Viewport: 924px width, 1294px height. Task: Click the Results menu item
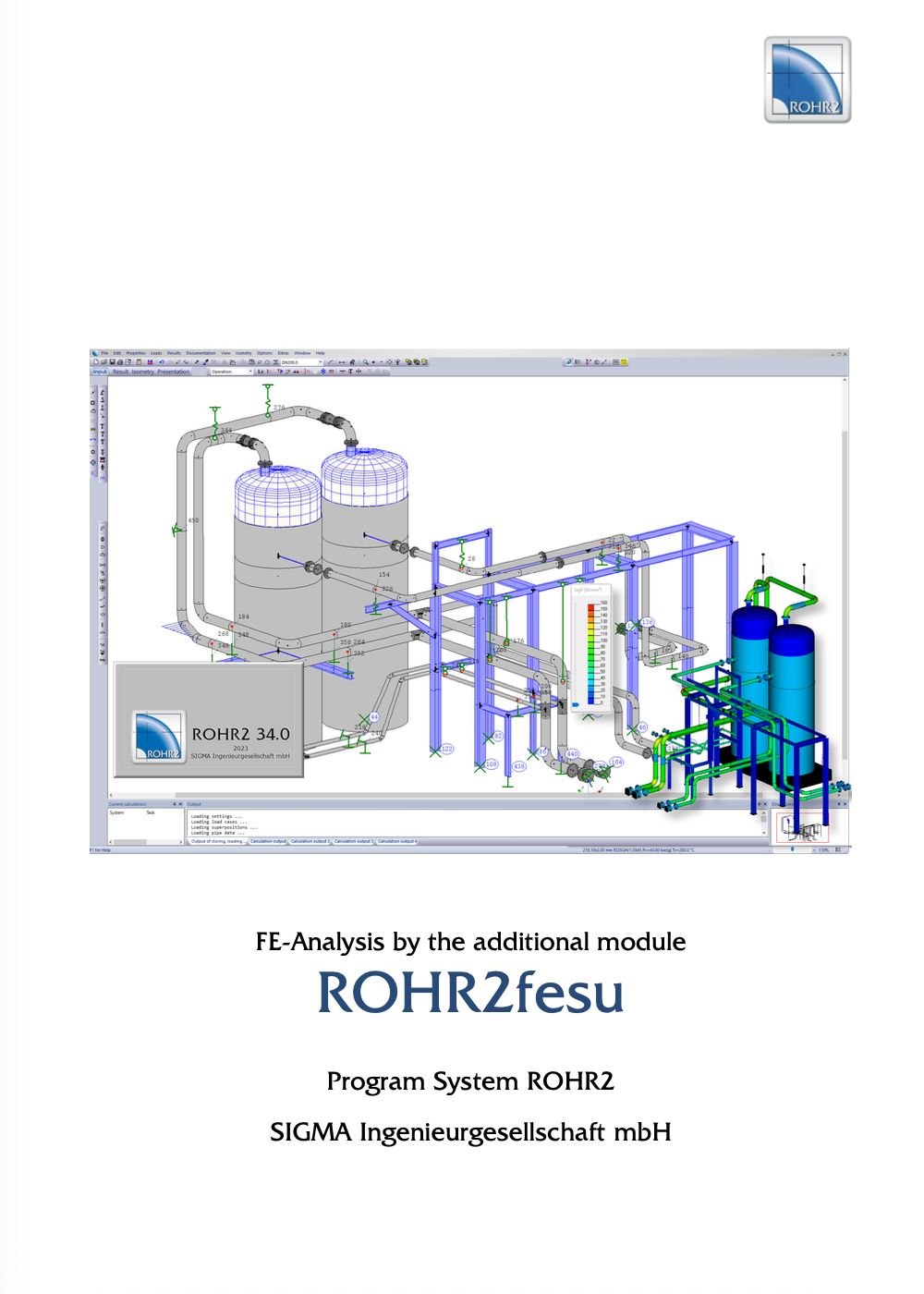tap(175, 352)
